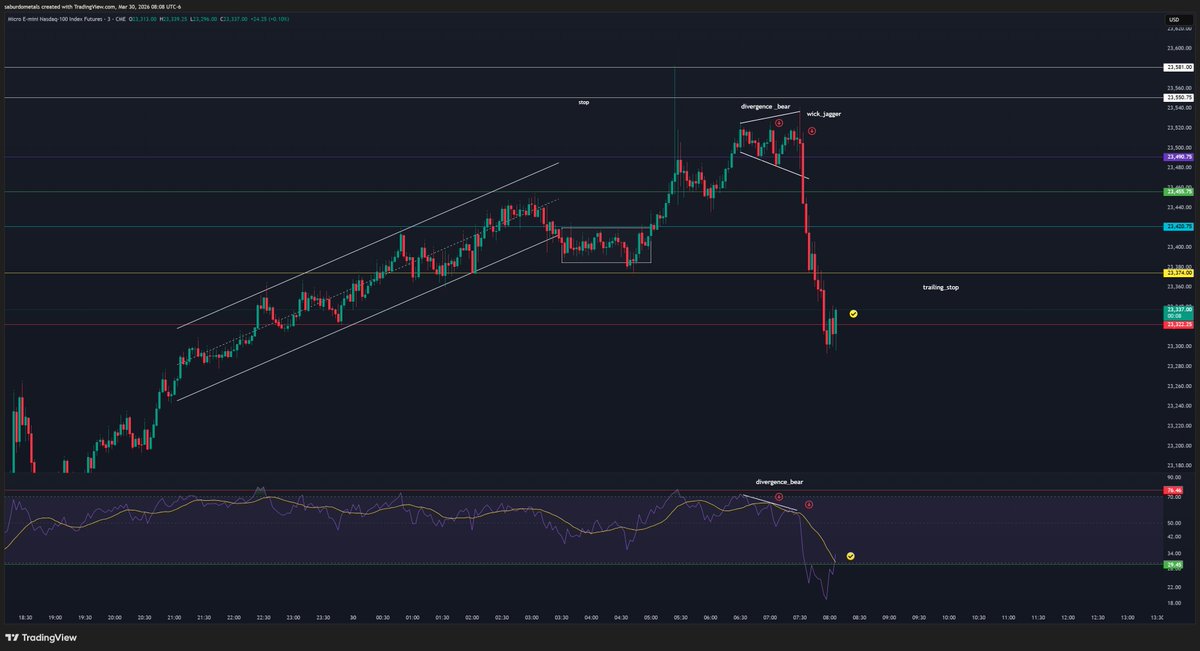
Task: Select the 'divergence_bear' label in the RSI pane
Action: click(779, 482)
